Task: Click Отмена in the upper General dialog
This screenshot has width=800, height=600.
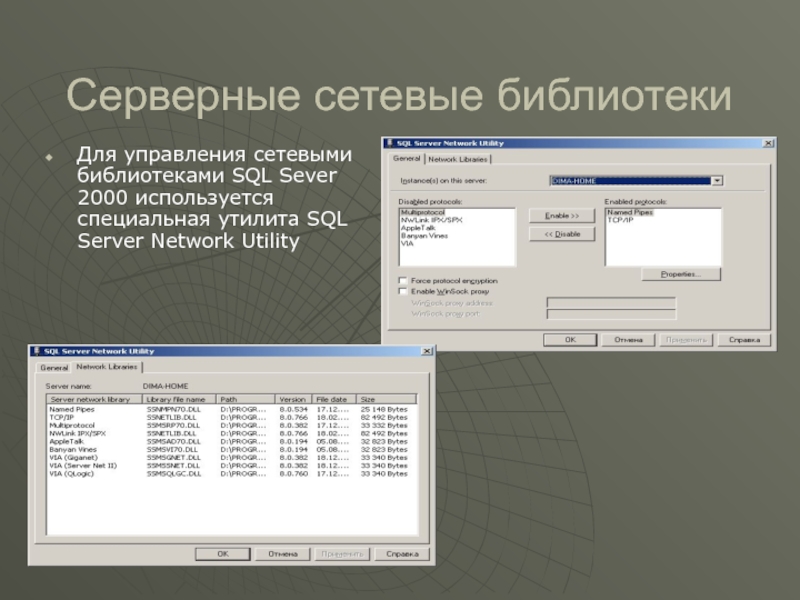Action: (x=628, y=340)
